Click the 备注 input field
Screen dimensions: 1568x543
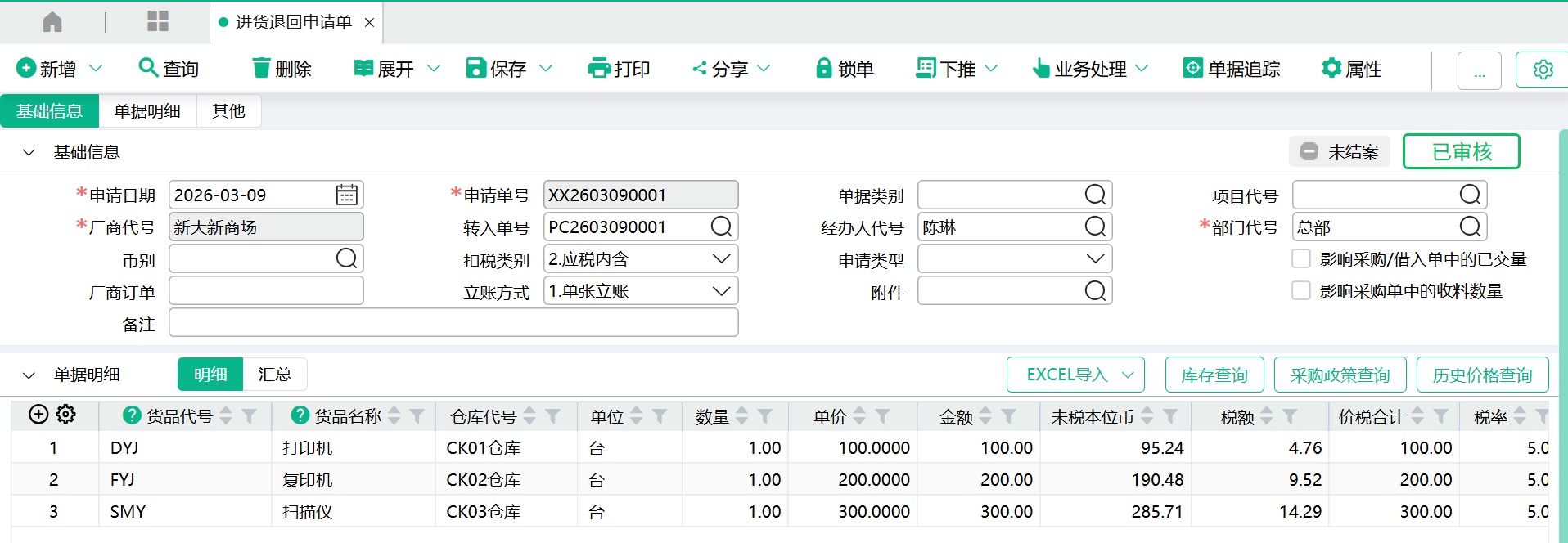pyautogui.click(x=453, y=323)
